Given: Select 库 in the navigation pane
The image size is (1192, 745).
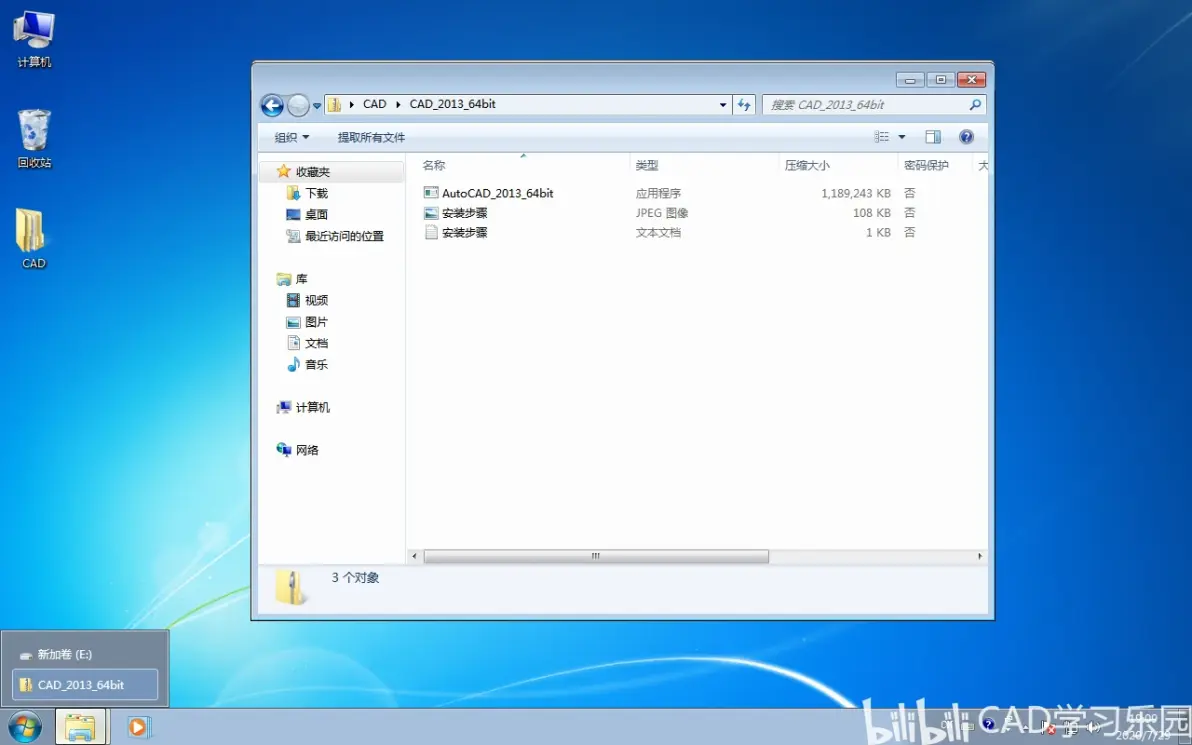Looking at the screenshot, I should (293, 279).
